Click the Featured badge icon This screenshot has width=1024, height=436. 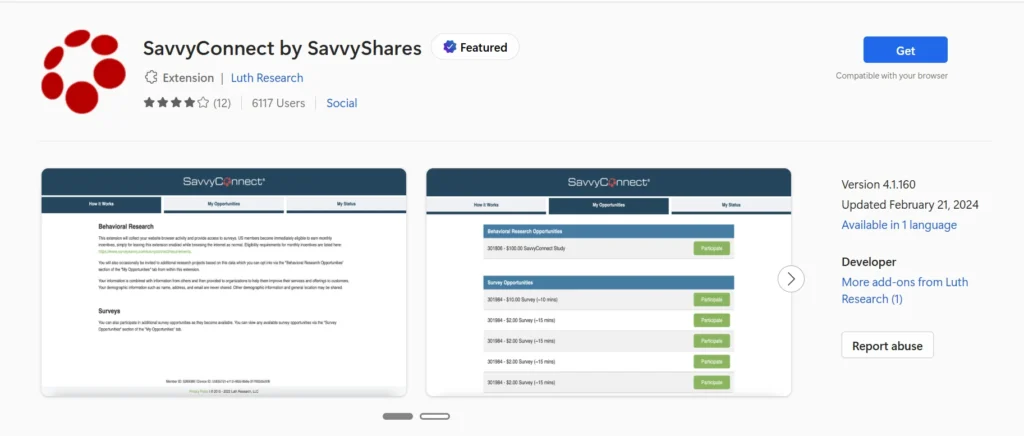[450, 47]
